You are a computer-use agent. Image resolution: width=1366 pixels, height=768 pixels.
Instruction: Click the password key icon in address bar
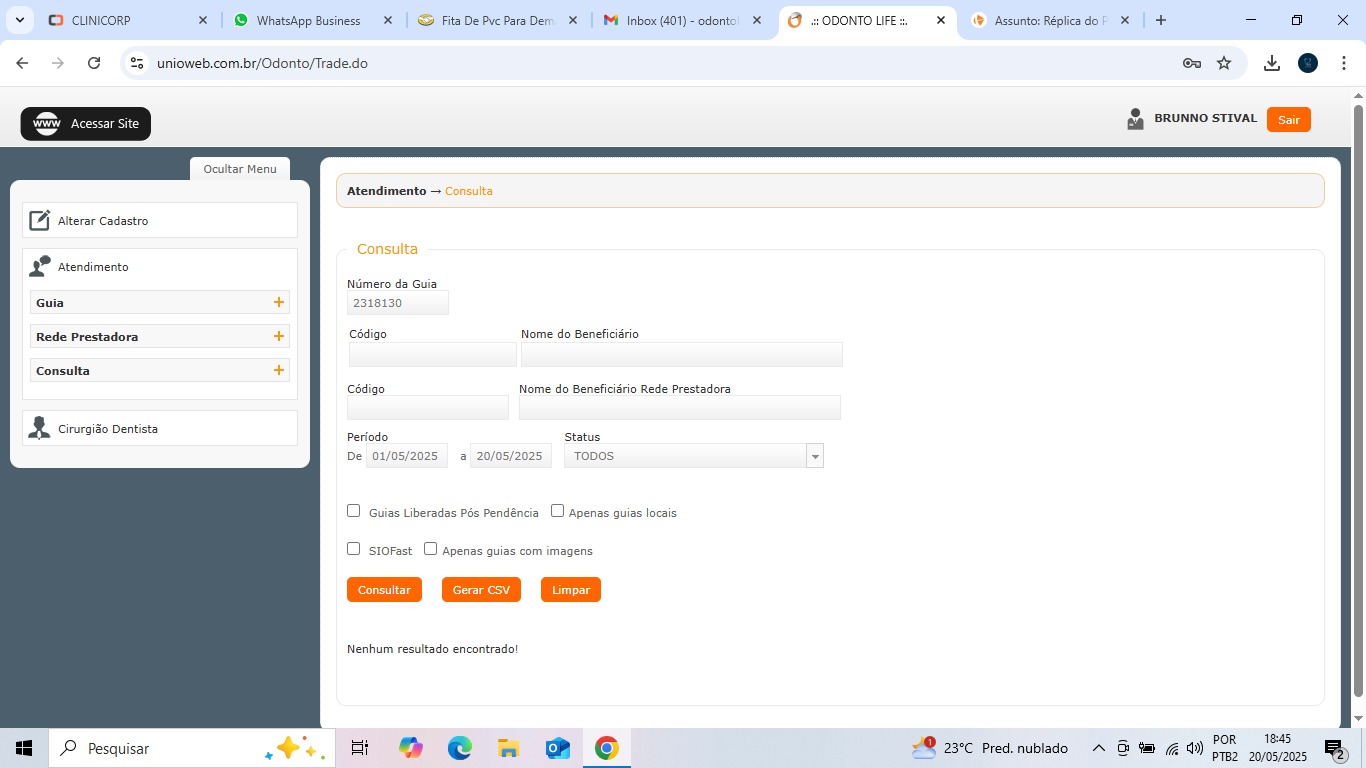[x=1191, y=63]
